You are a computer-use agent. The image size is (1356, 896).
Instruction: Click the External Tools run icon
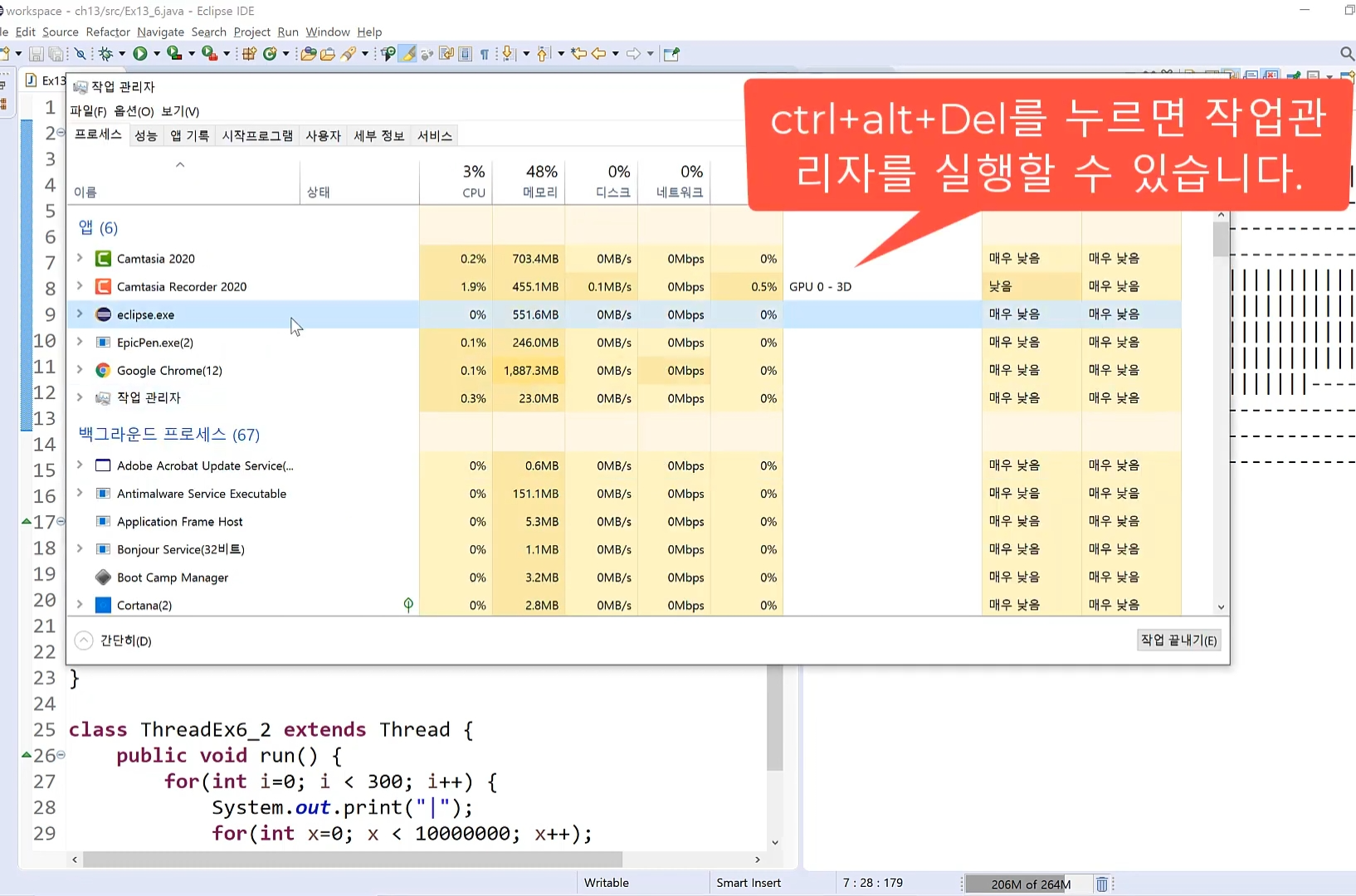click(209, 54)
